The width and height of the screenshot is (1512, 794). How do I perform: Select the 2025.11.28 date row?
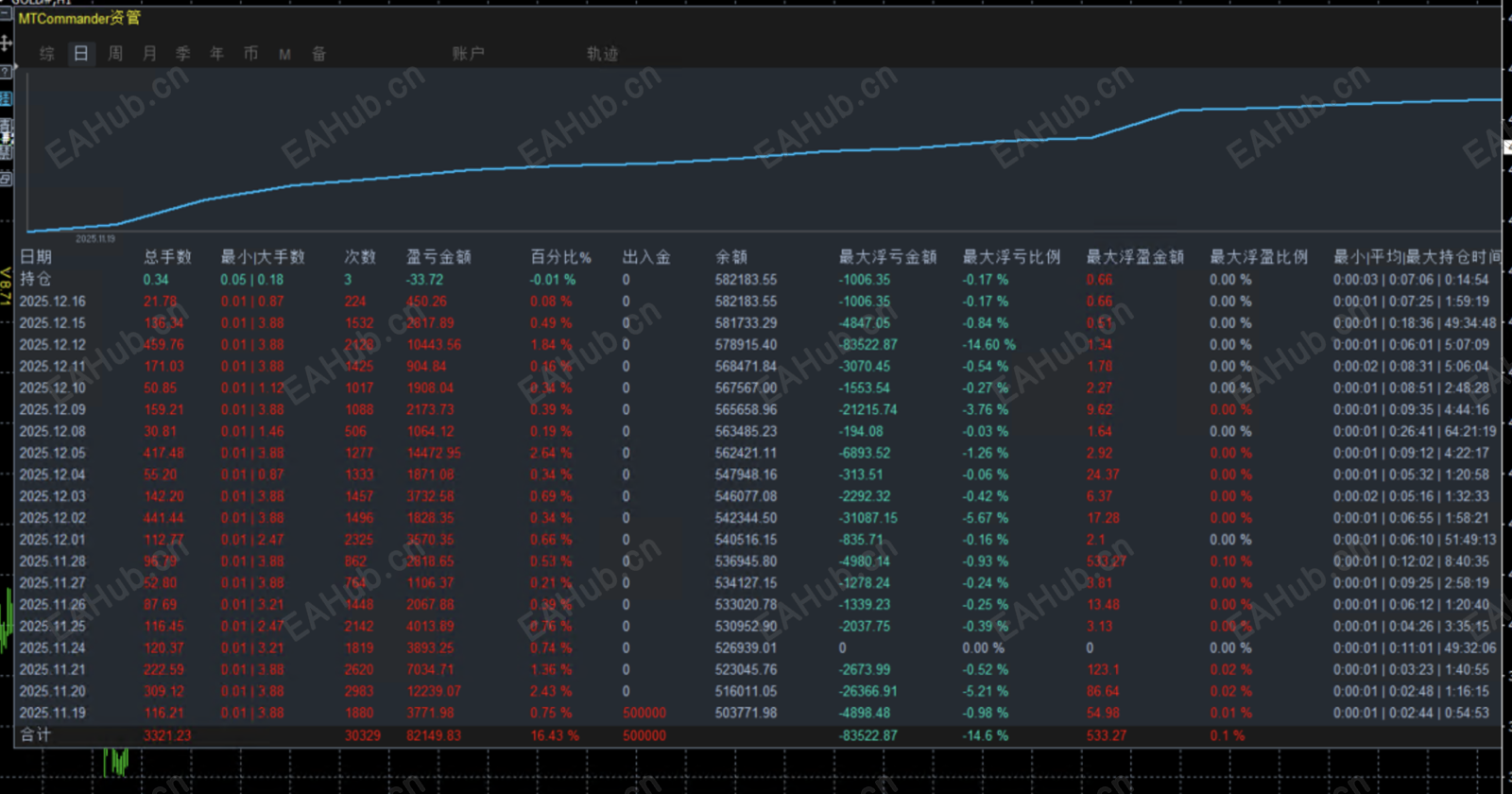tap(53, 561)
